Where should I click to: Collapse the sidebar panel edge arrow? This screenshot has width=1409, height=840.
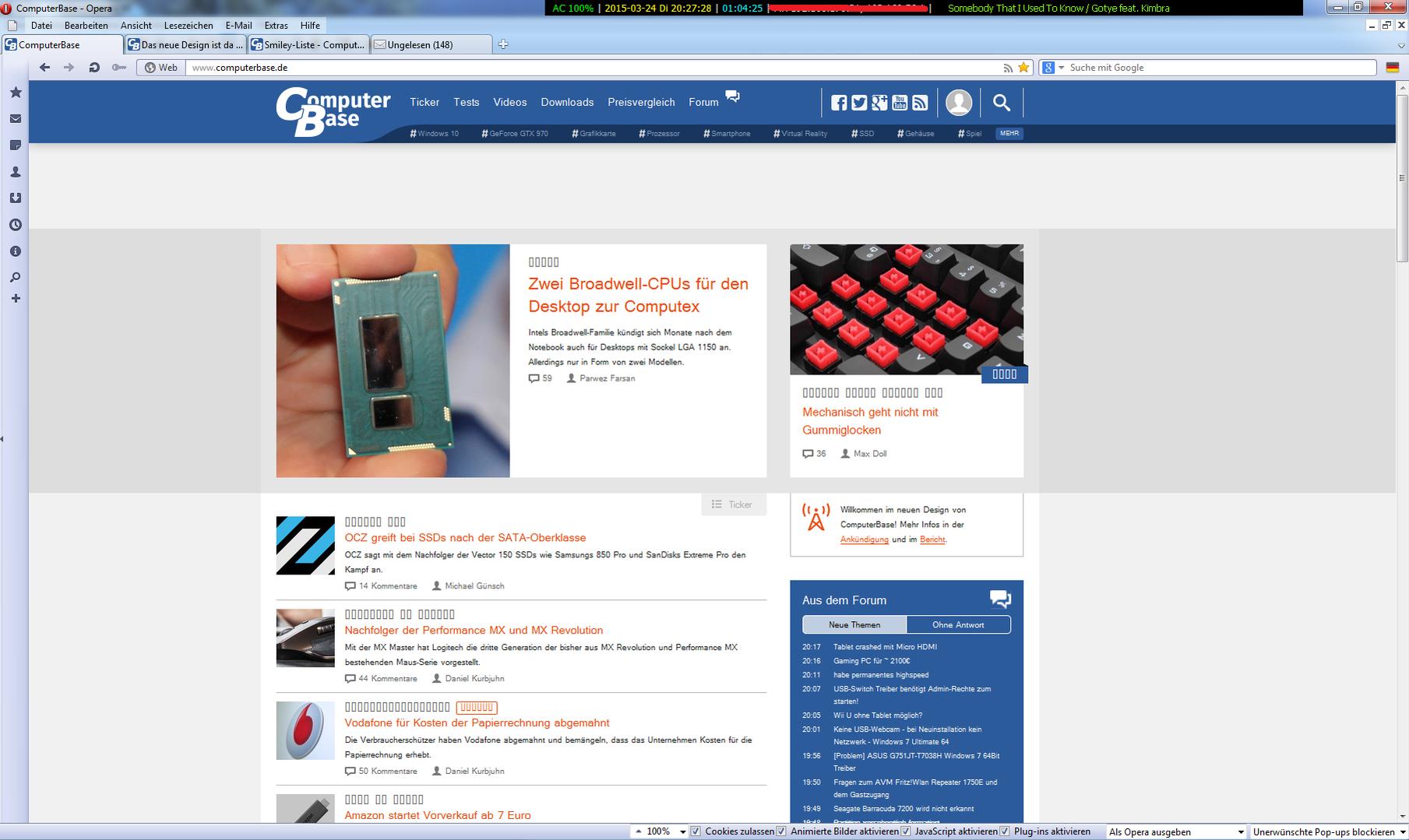(x=2, y=439)
